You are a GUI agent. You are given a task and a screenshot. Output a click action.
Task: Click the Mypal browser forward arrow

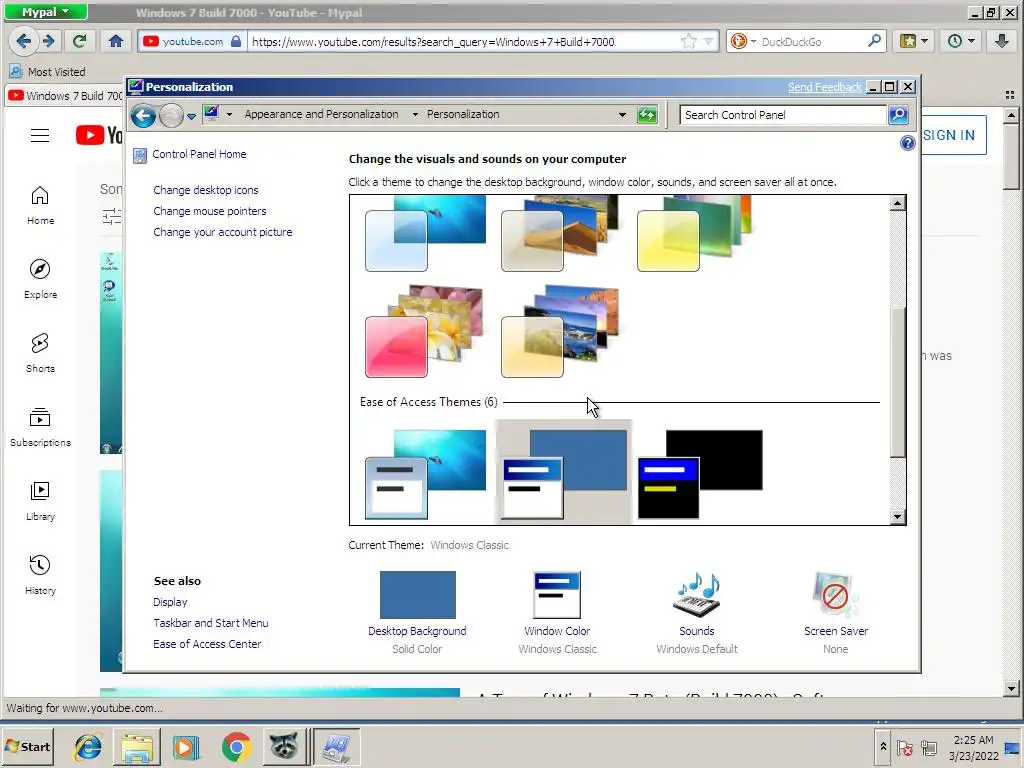click(x=49, y=41)
